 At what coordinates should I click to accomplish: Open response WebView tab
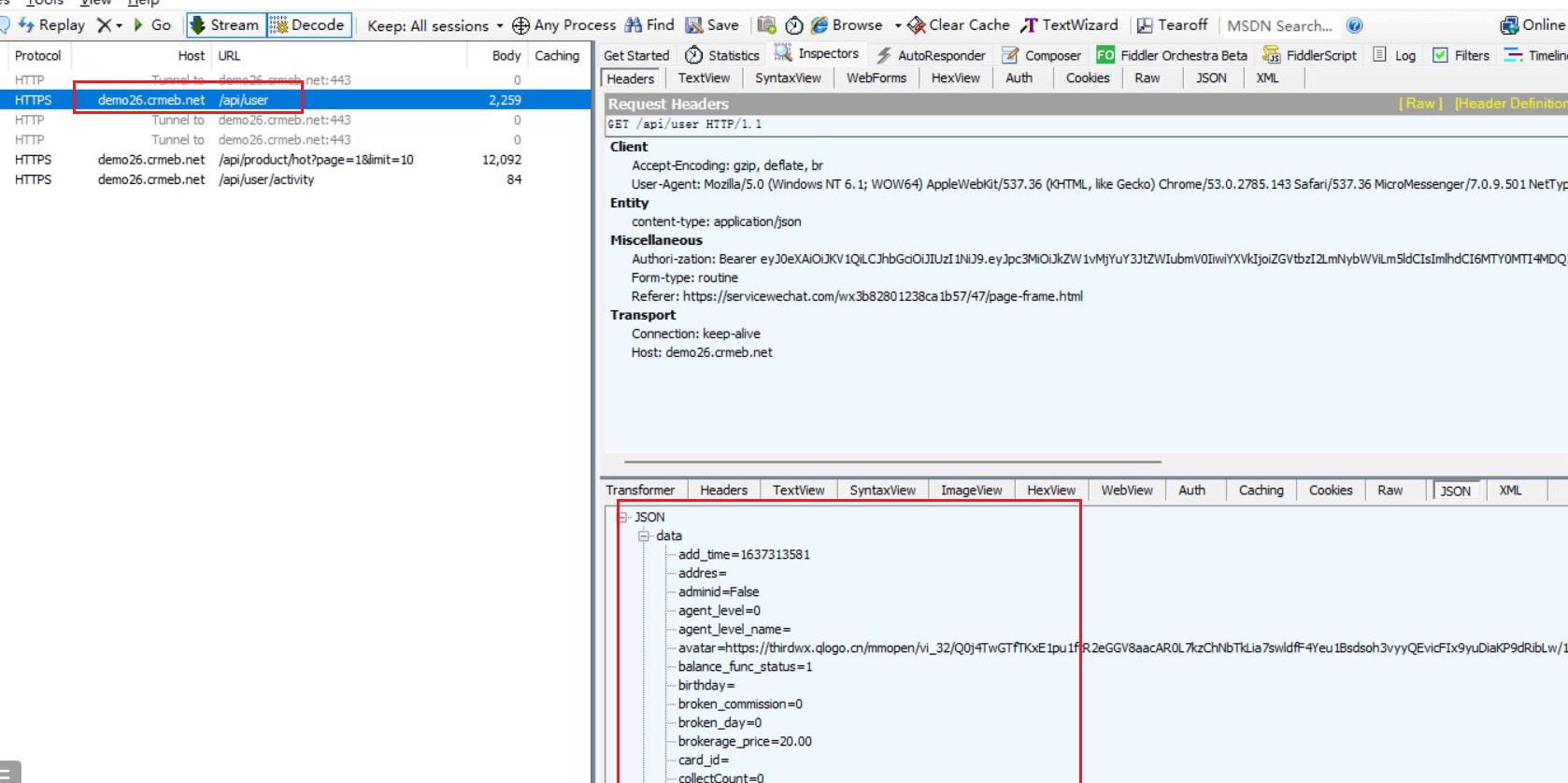click(x=1127, y=491)
